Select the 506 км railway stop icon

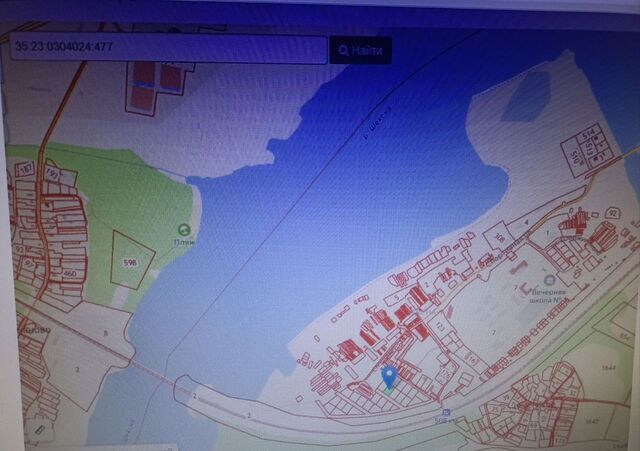[x=446, y=412]
